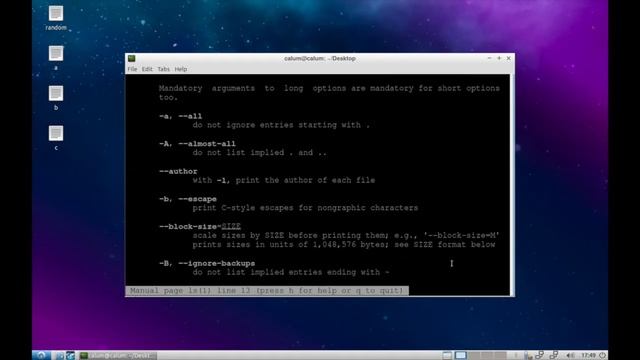Click the terminal's vertical scrollbar
Viewport: 640px width, 360px height.
[512, 185]
